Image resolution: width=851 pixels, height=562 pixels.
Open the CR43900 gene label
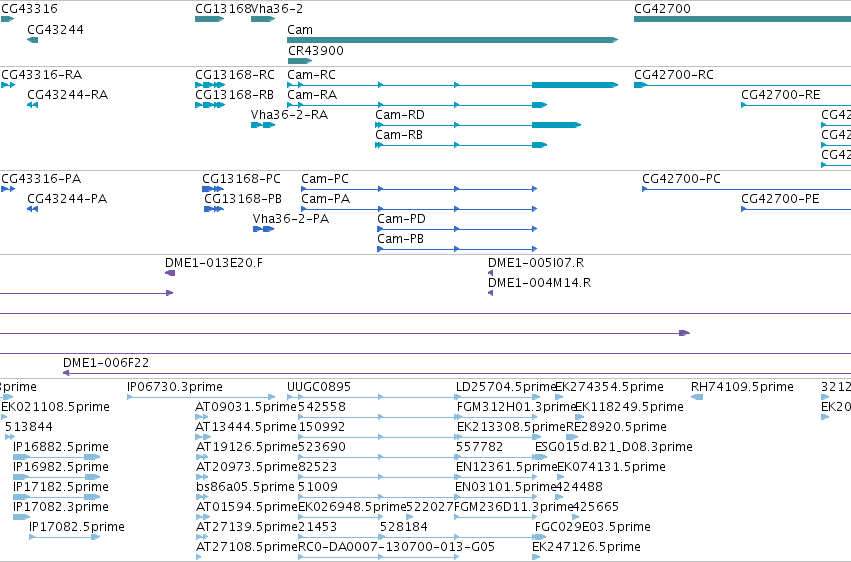tap(316, 51)
